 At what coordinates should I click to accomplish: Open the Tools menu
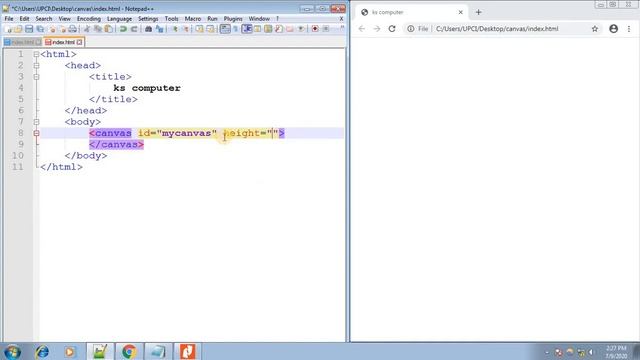pos(171,19)
